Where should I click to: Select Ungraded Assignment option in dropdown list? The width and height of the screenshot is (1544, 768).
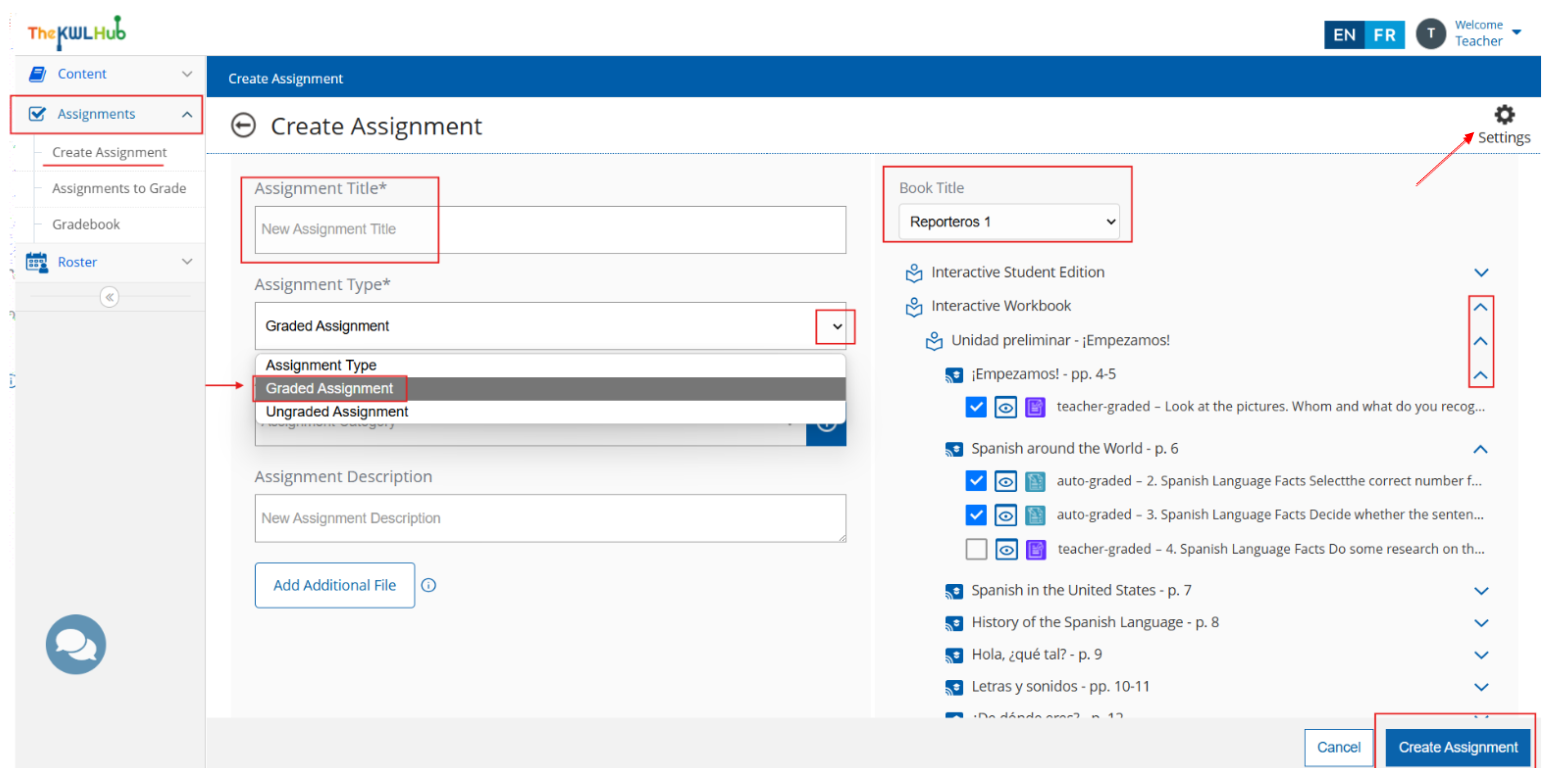point(337,412)
